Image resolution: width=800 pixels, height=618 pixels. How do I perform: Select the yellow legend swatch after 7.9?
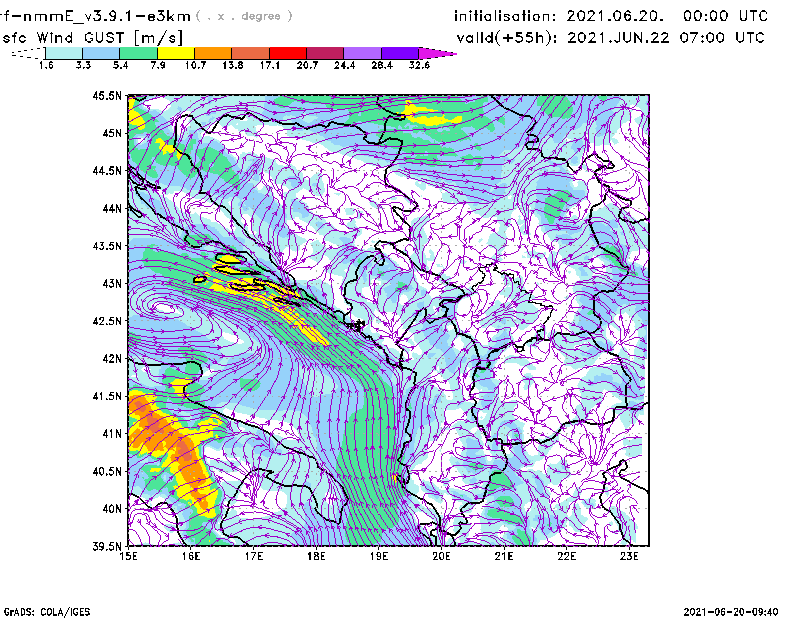[x=176, y=53]
